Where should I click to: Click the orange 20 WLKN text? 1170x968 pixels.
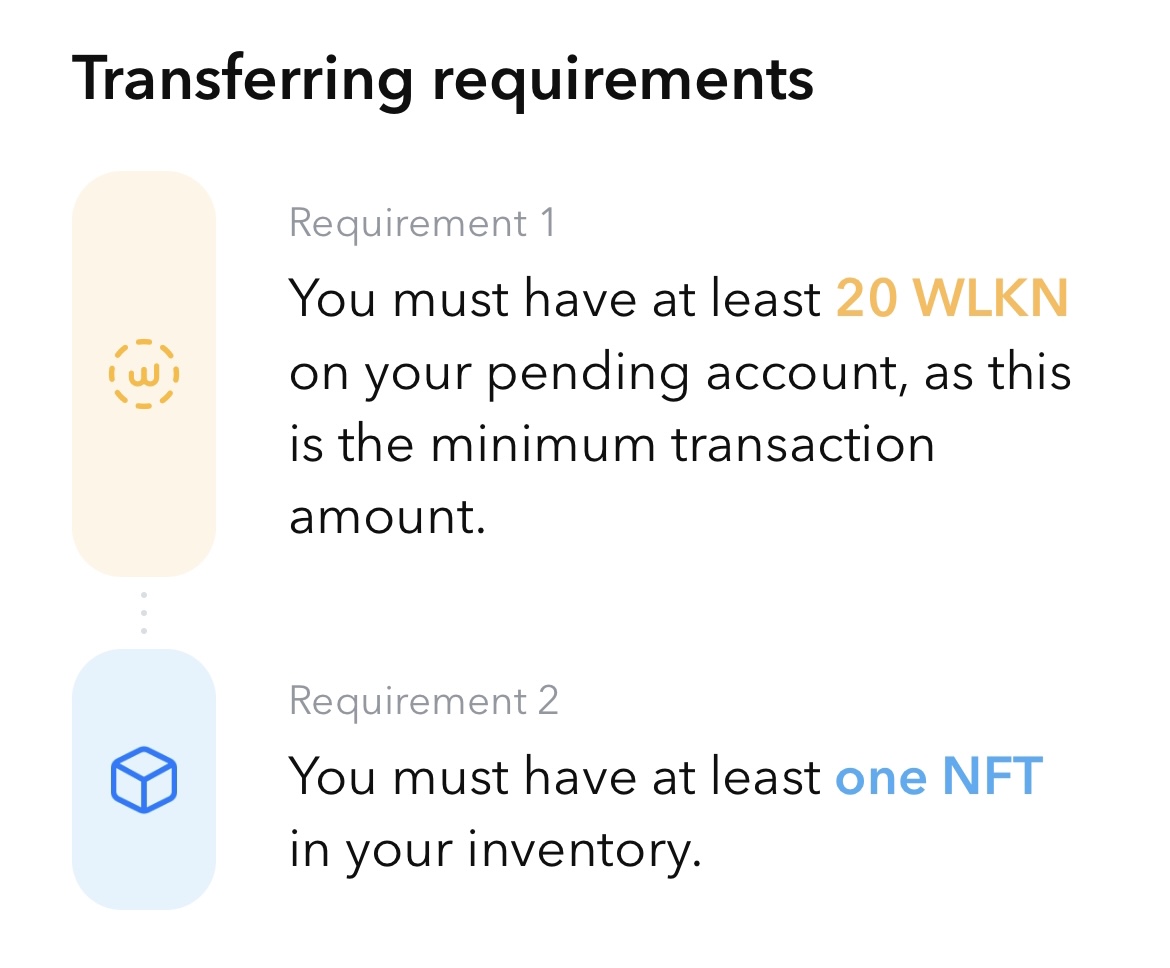[952, 299]
